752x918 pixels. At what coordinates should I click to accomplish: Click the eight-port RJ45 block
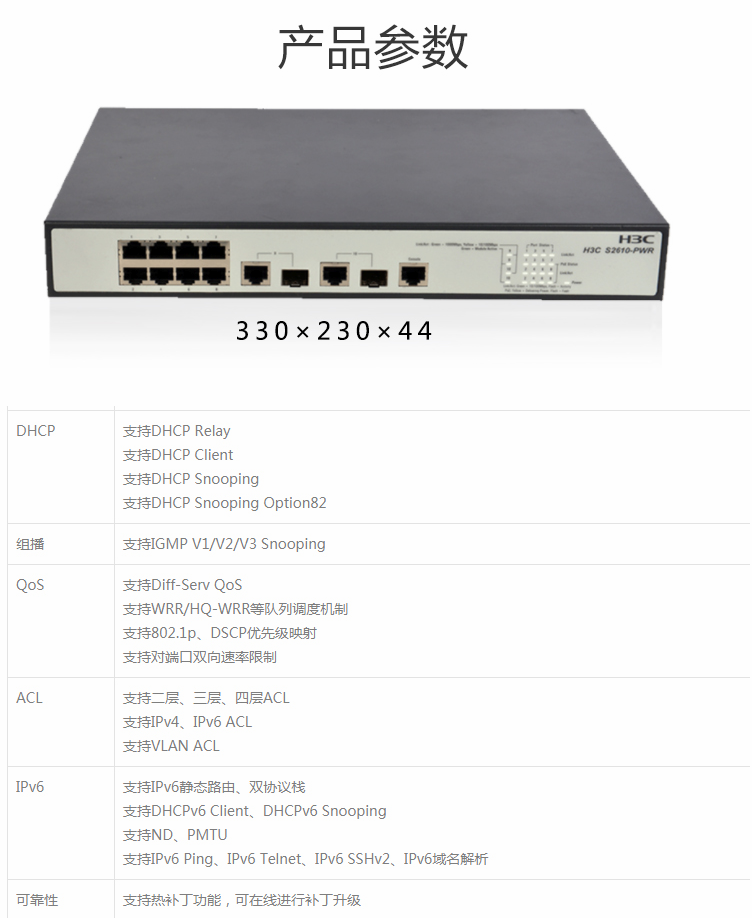click(173, 264)
